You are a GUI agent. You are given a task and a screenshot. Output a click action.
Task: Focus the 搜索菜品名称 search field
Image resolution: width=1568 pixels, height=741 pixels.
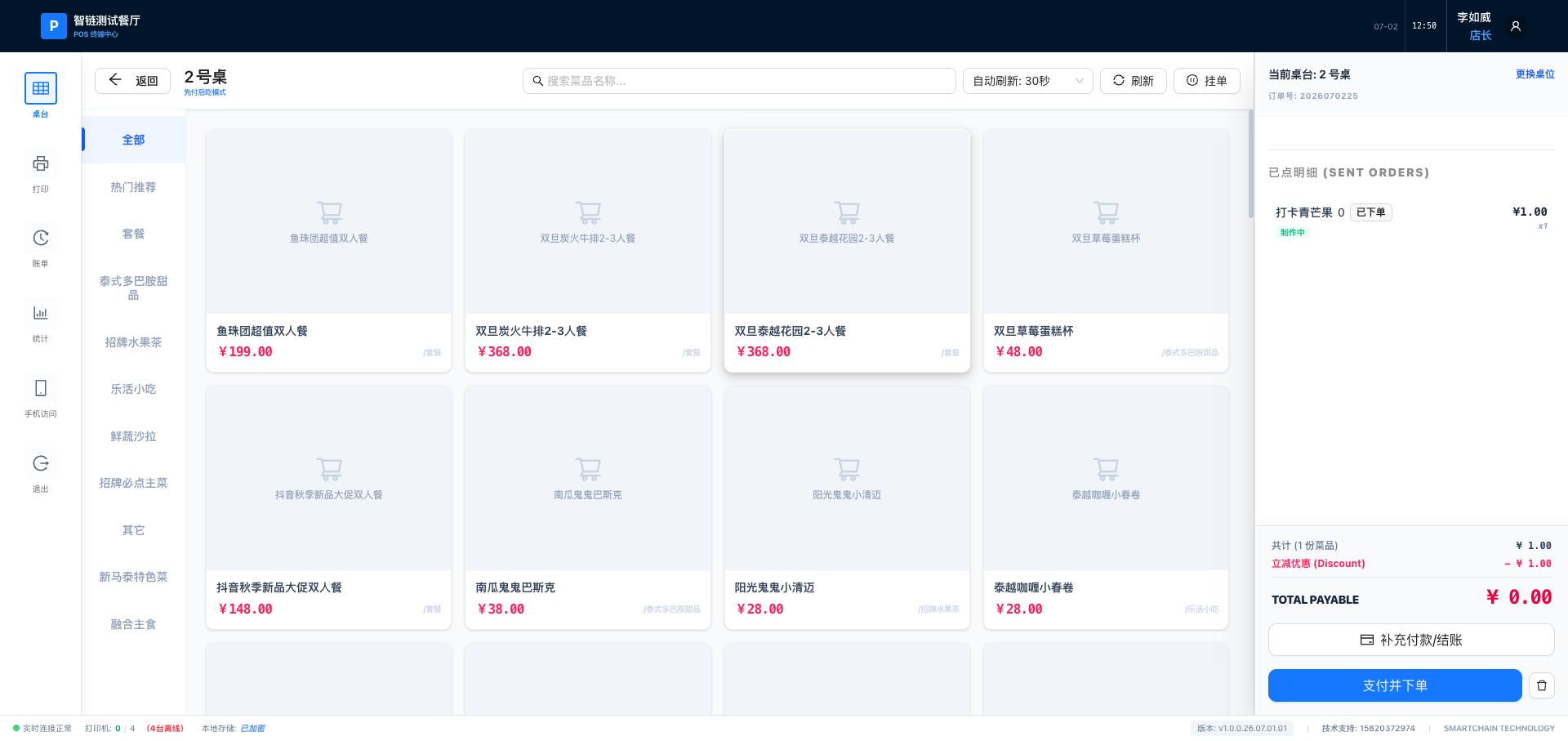(x=739, y=81)
